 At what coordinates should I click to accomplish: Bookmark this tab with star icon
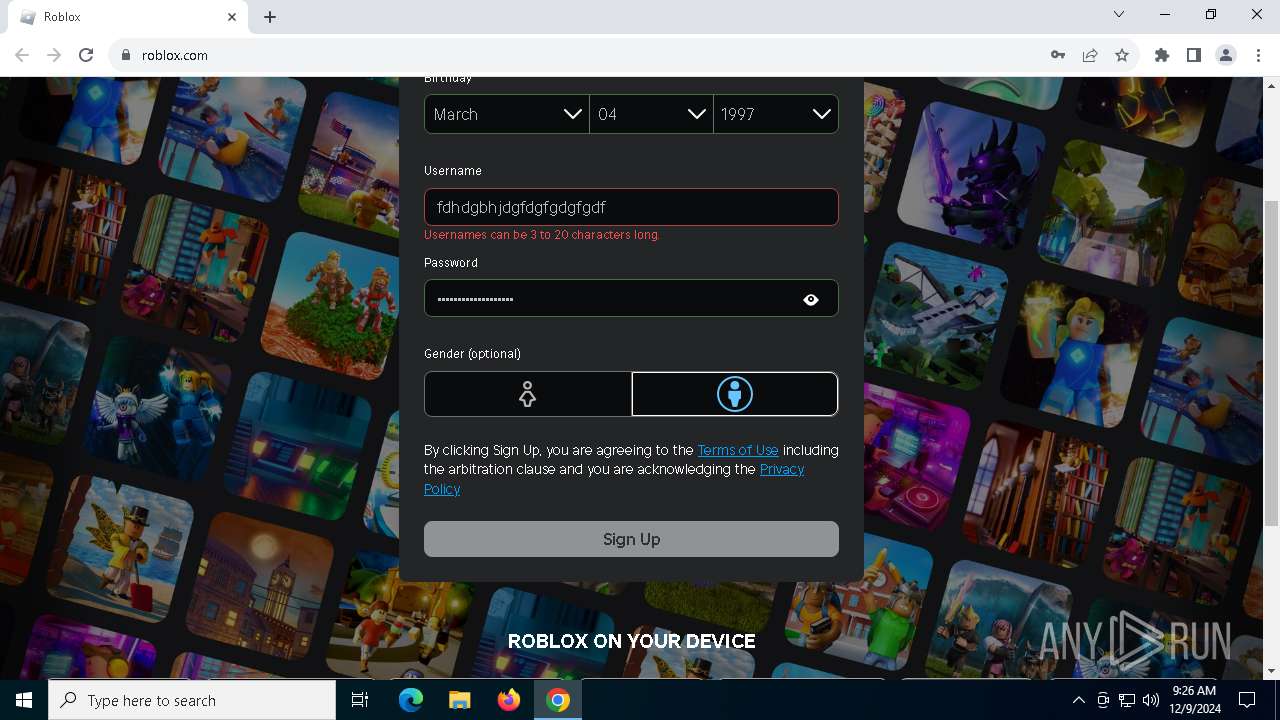click(x=1122, y=55)
